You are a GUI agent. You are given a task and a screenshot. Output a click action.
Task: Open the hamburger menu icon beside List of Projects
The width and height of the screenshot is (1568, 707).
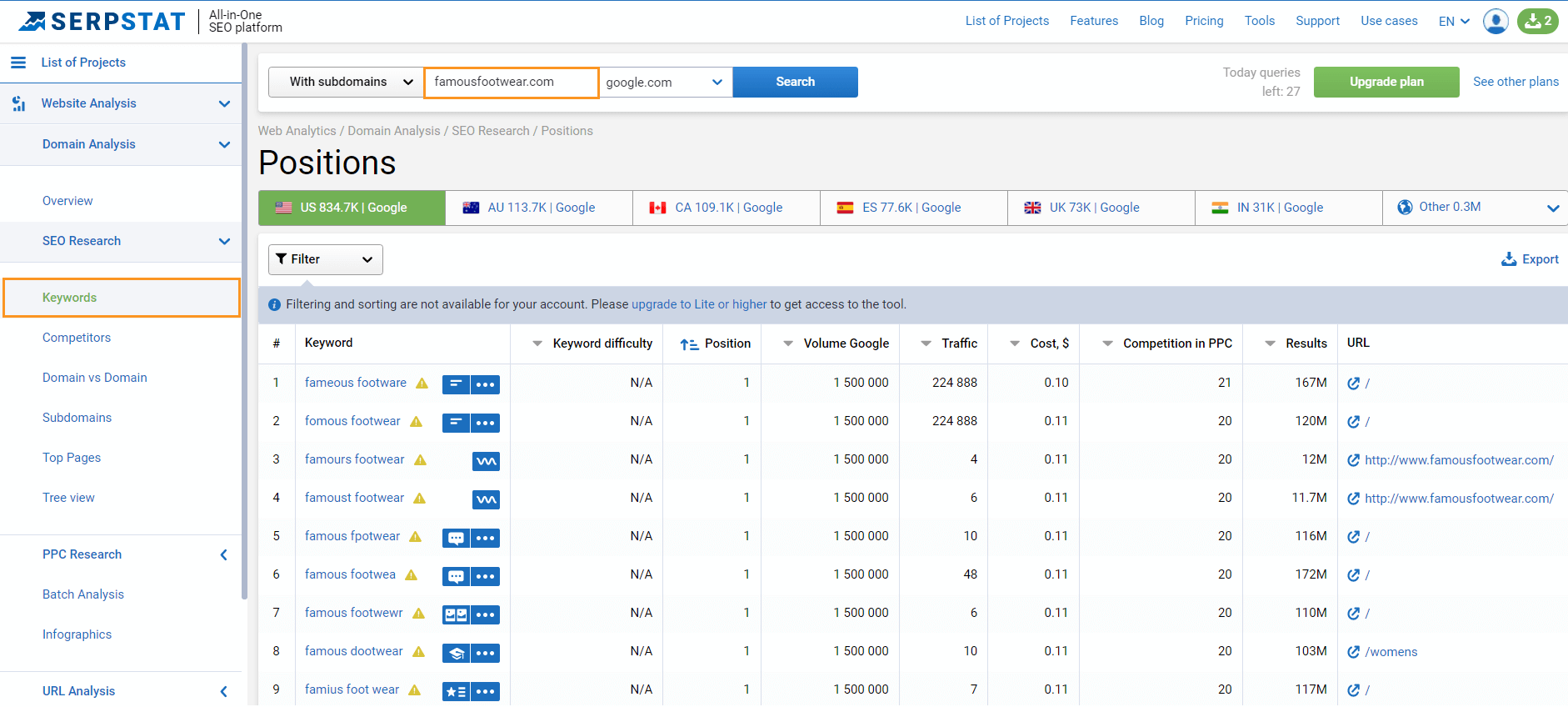(x=17, y=63)
